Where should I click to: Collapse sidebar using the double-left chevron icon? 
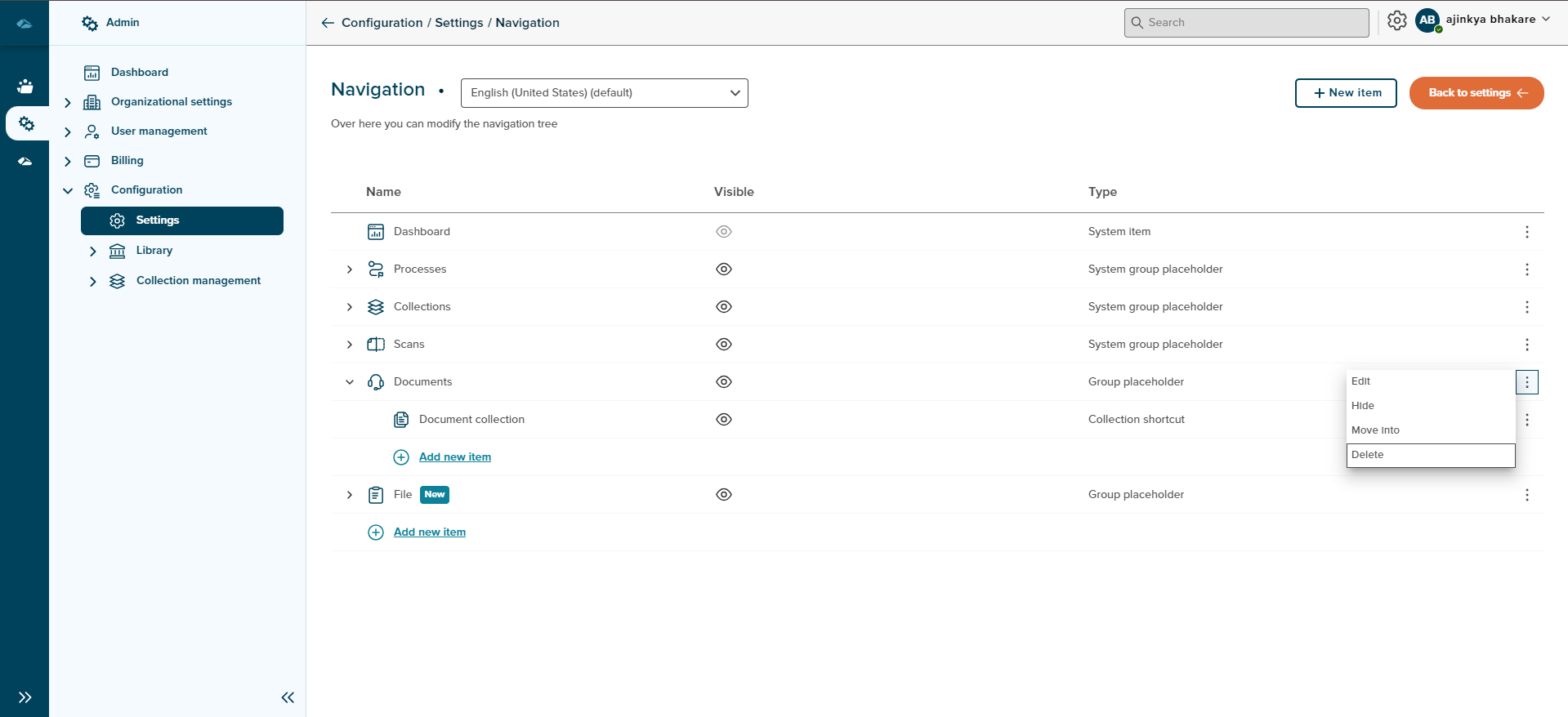pos(288,697)
